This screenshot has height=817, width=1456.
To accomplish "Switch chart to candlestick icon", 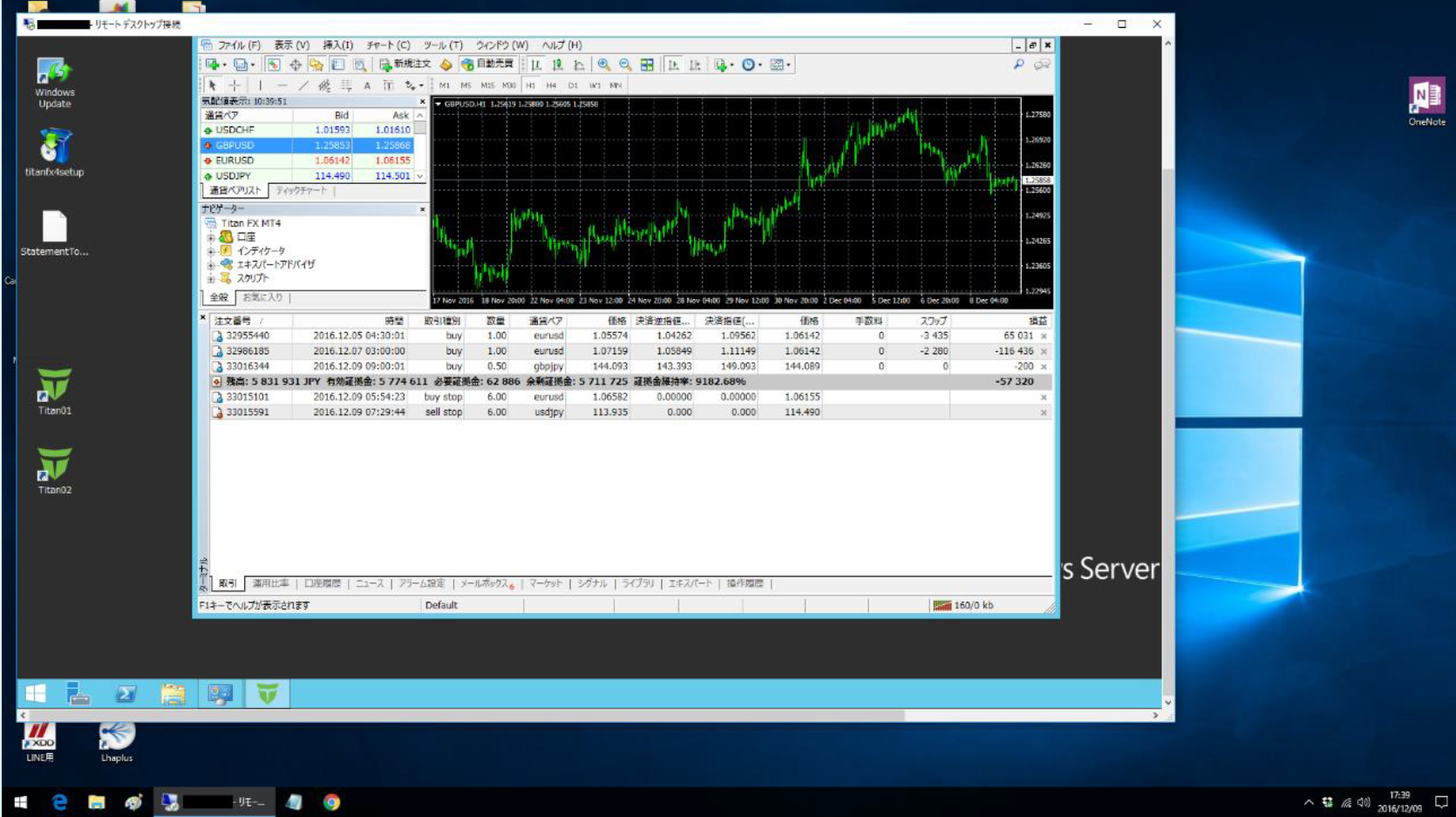I will [x=558, y=65].
